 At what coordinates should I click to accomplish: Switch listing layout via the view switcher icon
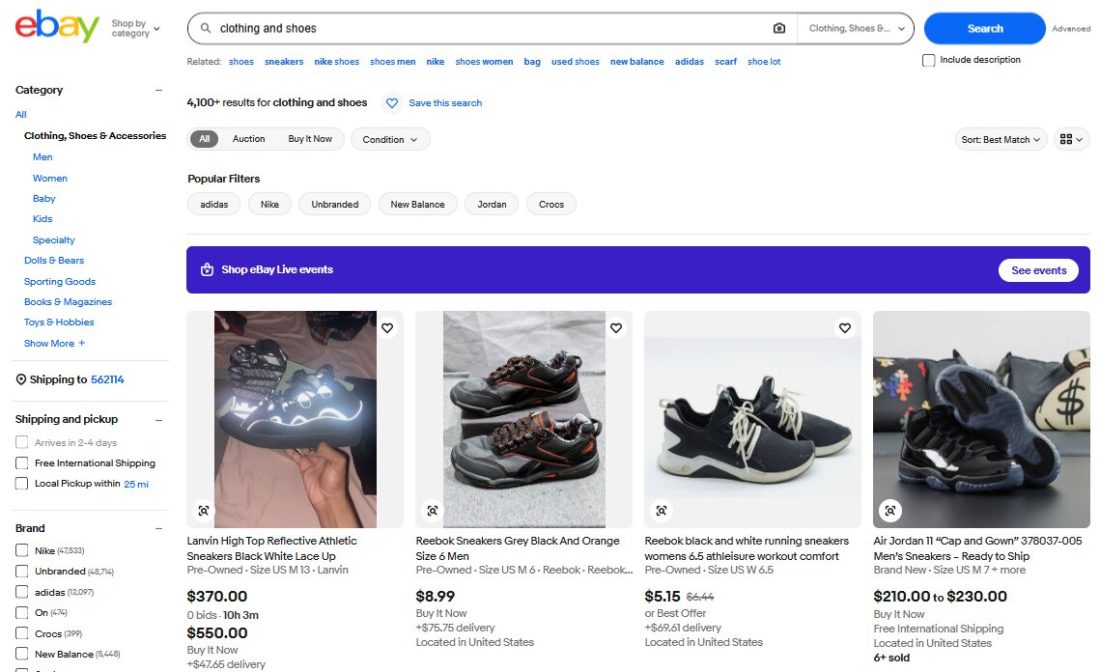tap(1070, 139)
